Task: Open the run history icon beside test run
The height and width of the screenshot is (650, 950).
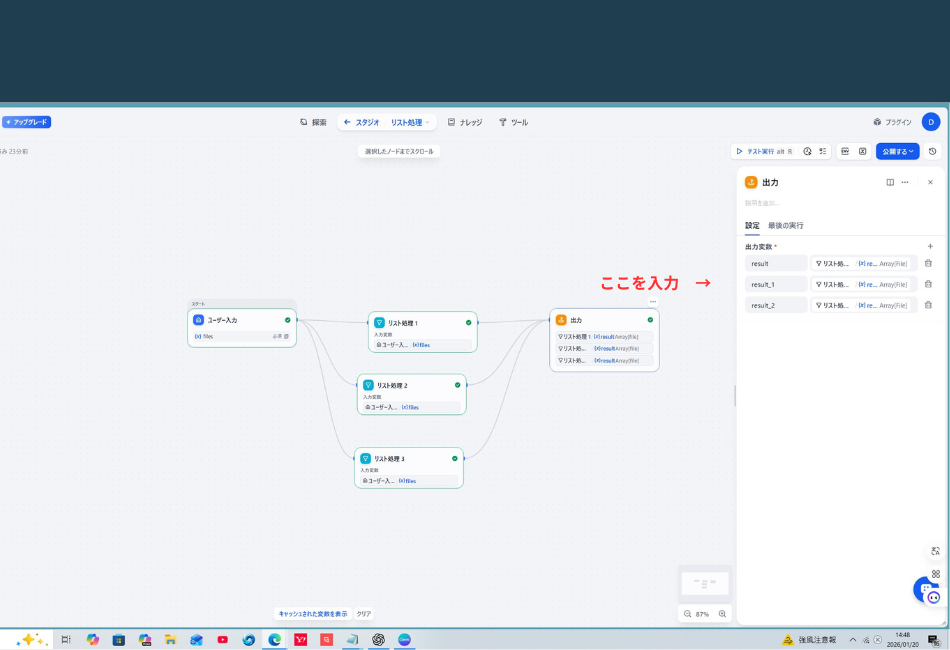Action: pyautogui.click(x=807, y=151)
